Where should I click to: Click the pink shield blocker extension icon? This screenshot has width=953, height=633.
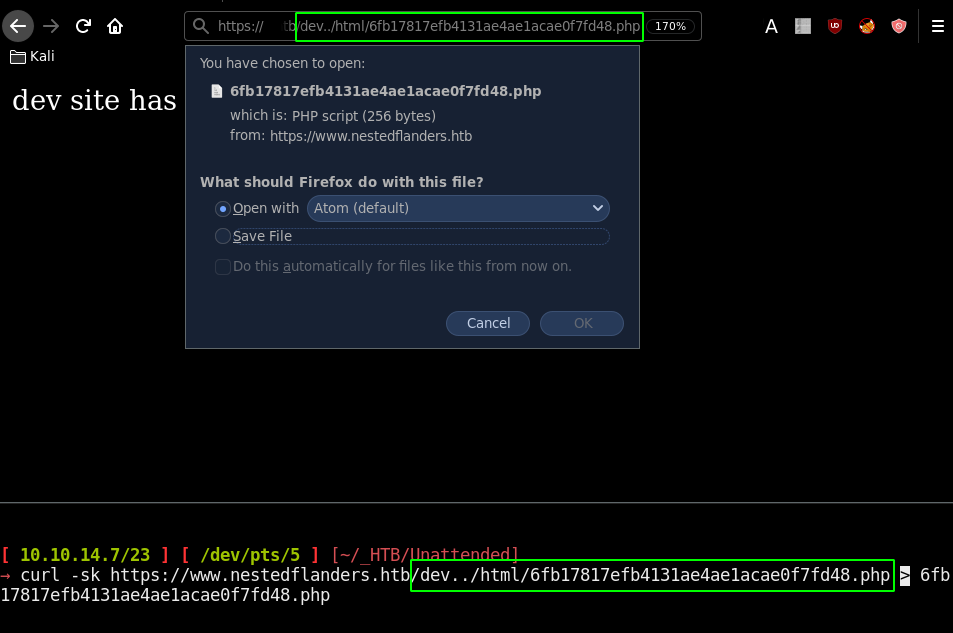[x=899, y=27]
